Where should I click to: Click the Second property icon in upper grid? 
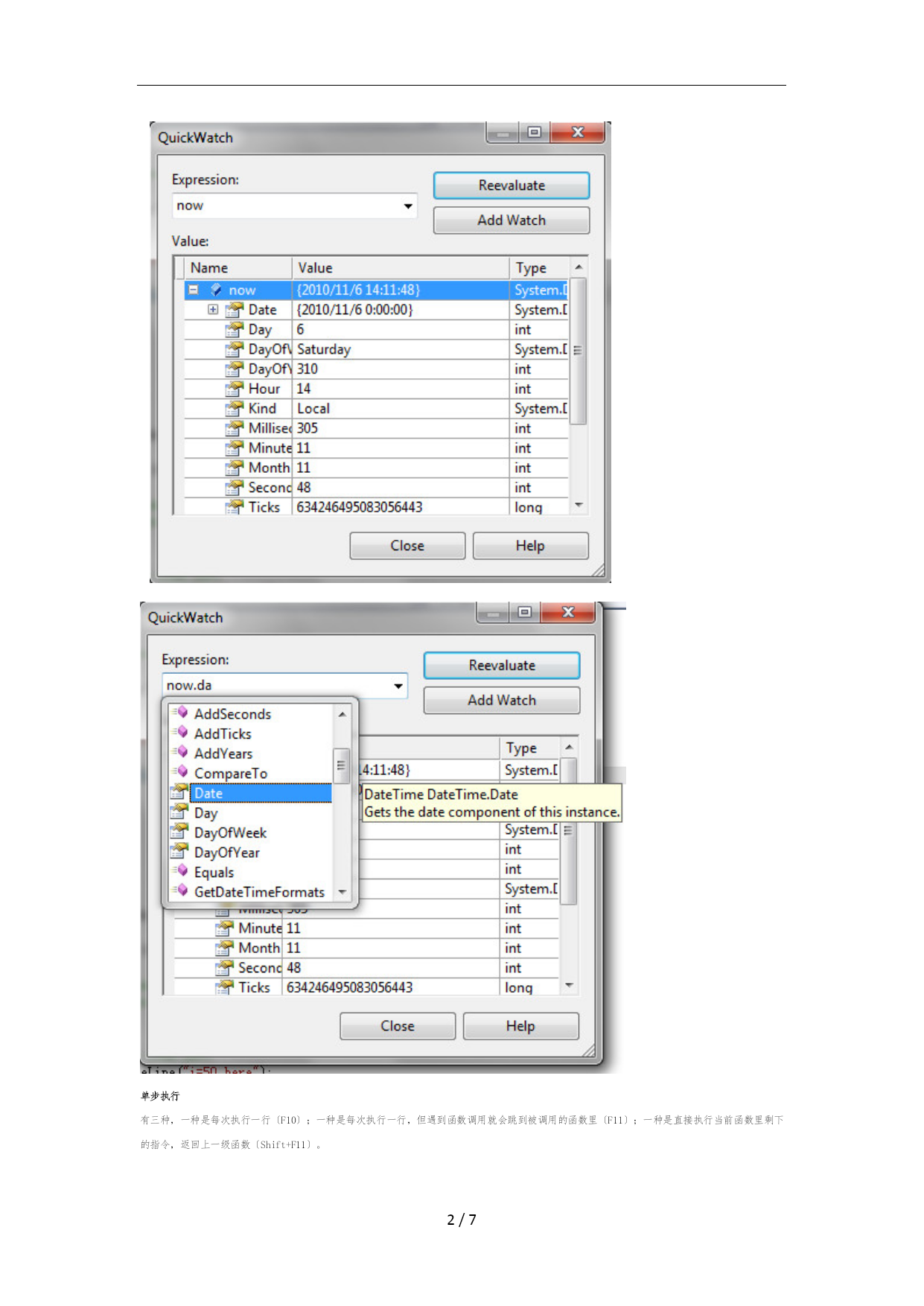[235, 488]
